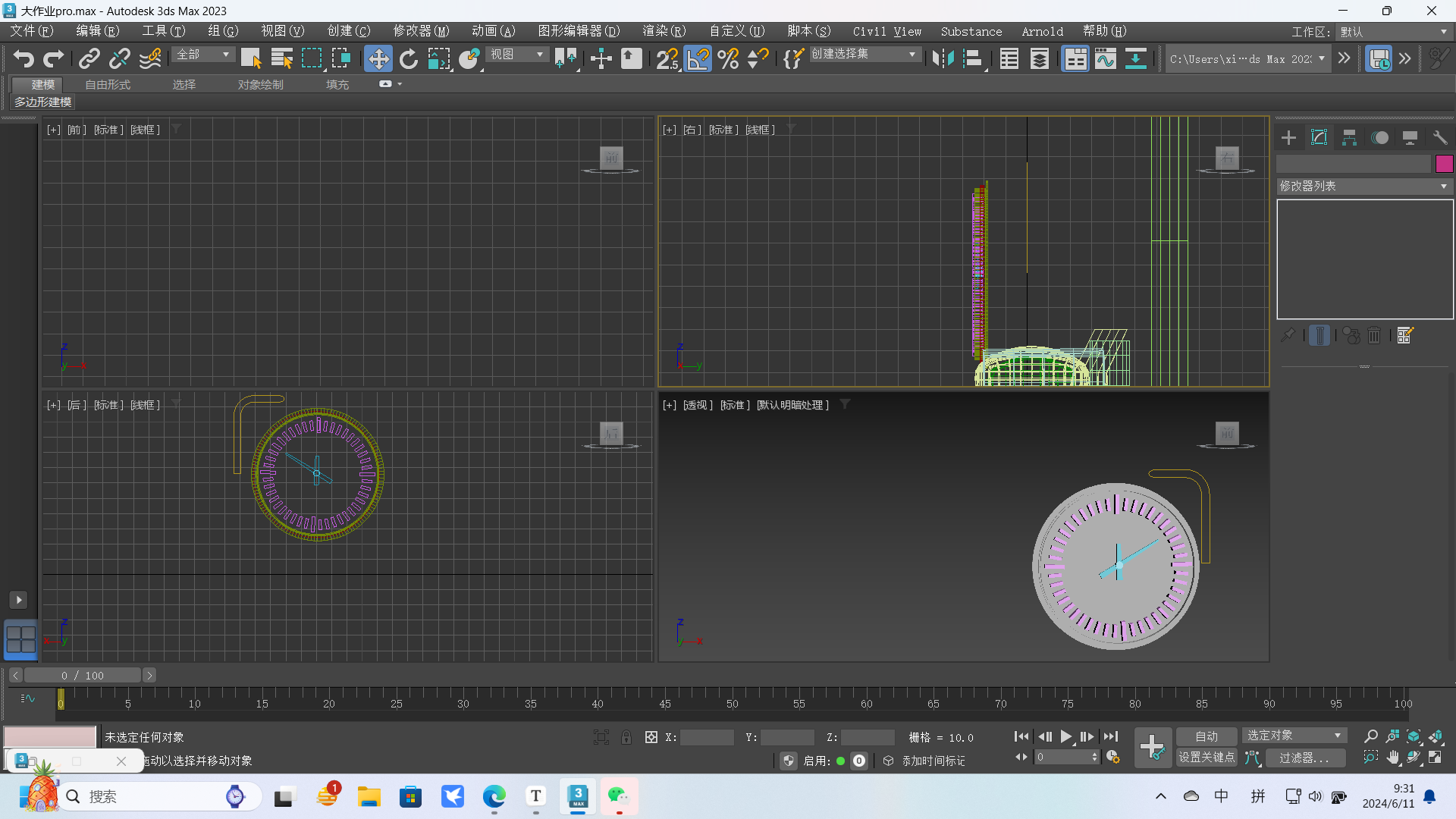Open the Utilities panel wrench tab
Viewport: 1456px width, 819px height.
pyautogui.click(x=1439, y=137)
